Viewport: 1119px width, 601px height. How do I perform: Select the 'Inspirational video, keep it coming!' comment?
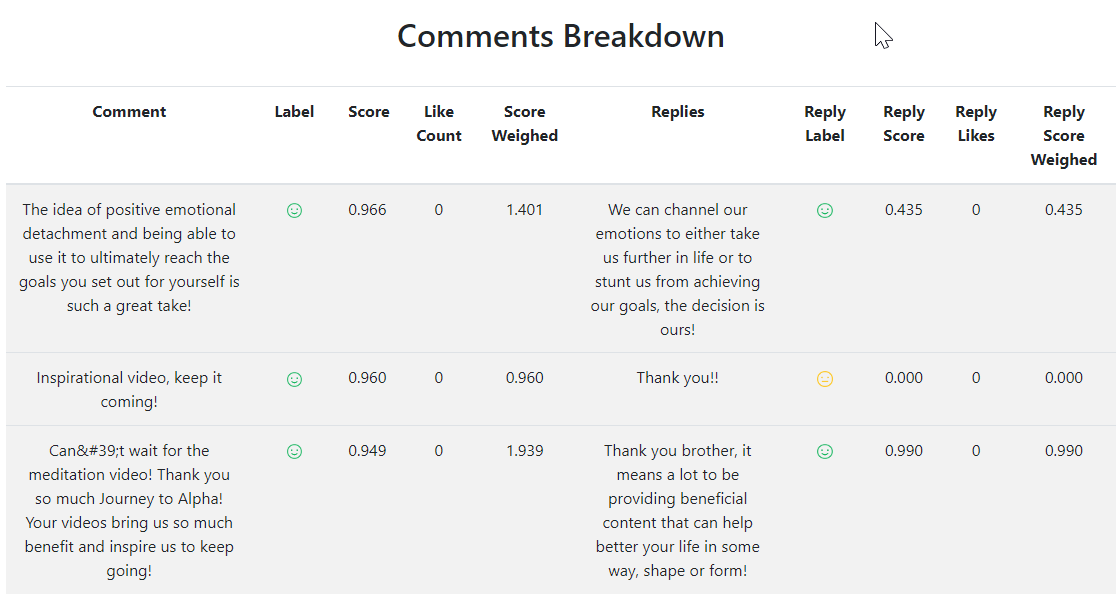coord(129,390)
